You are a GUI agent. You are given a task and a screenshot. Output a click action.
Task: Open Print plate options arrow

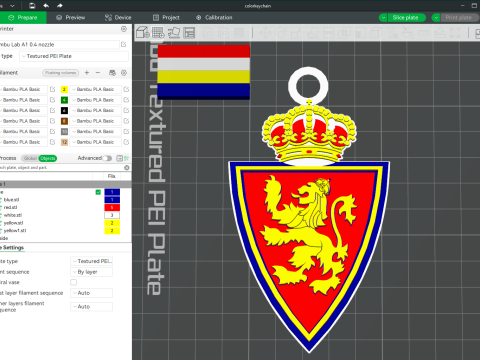pos(436,18)
